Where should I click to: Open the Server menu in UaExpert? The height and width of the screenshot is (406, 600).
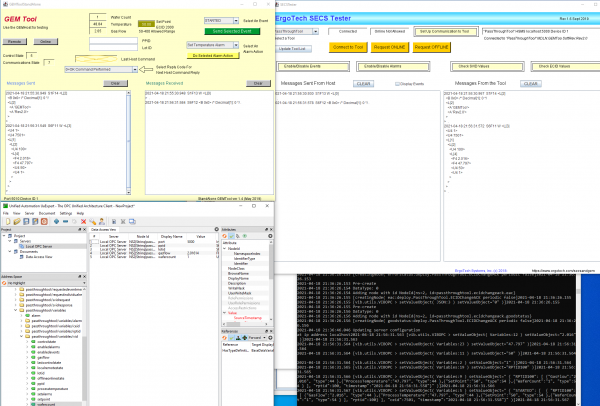(x=29, y=213)
